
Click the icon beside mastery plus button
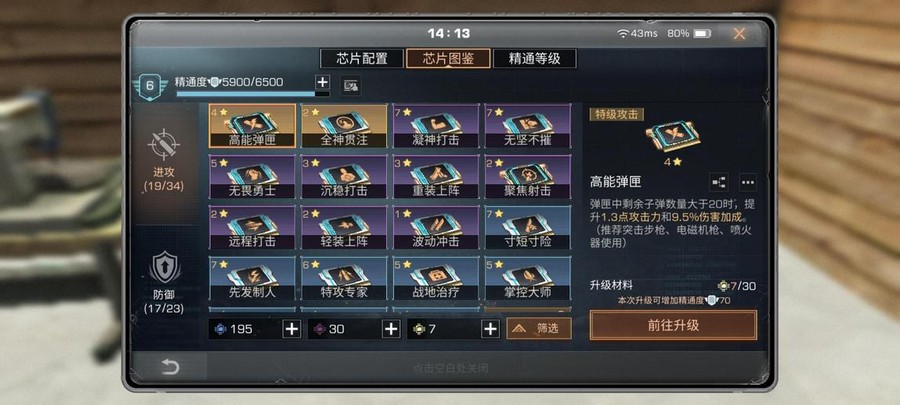(x=350, y=85)
